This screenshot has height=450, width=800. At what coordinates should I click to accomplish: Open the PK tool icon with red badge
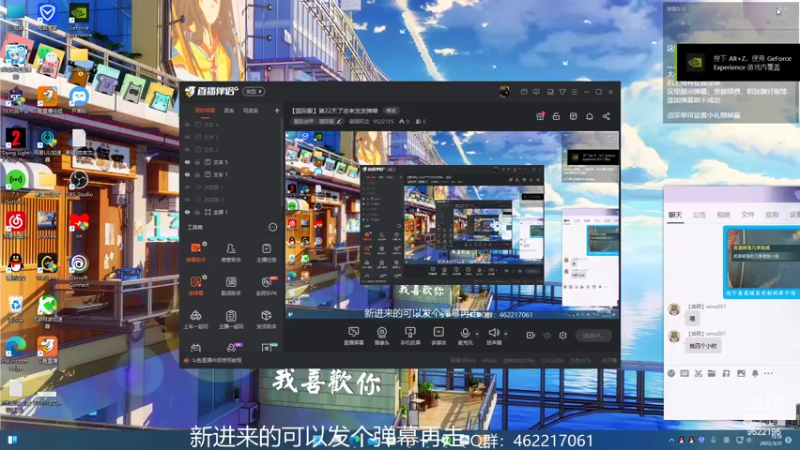point(266,286)
